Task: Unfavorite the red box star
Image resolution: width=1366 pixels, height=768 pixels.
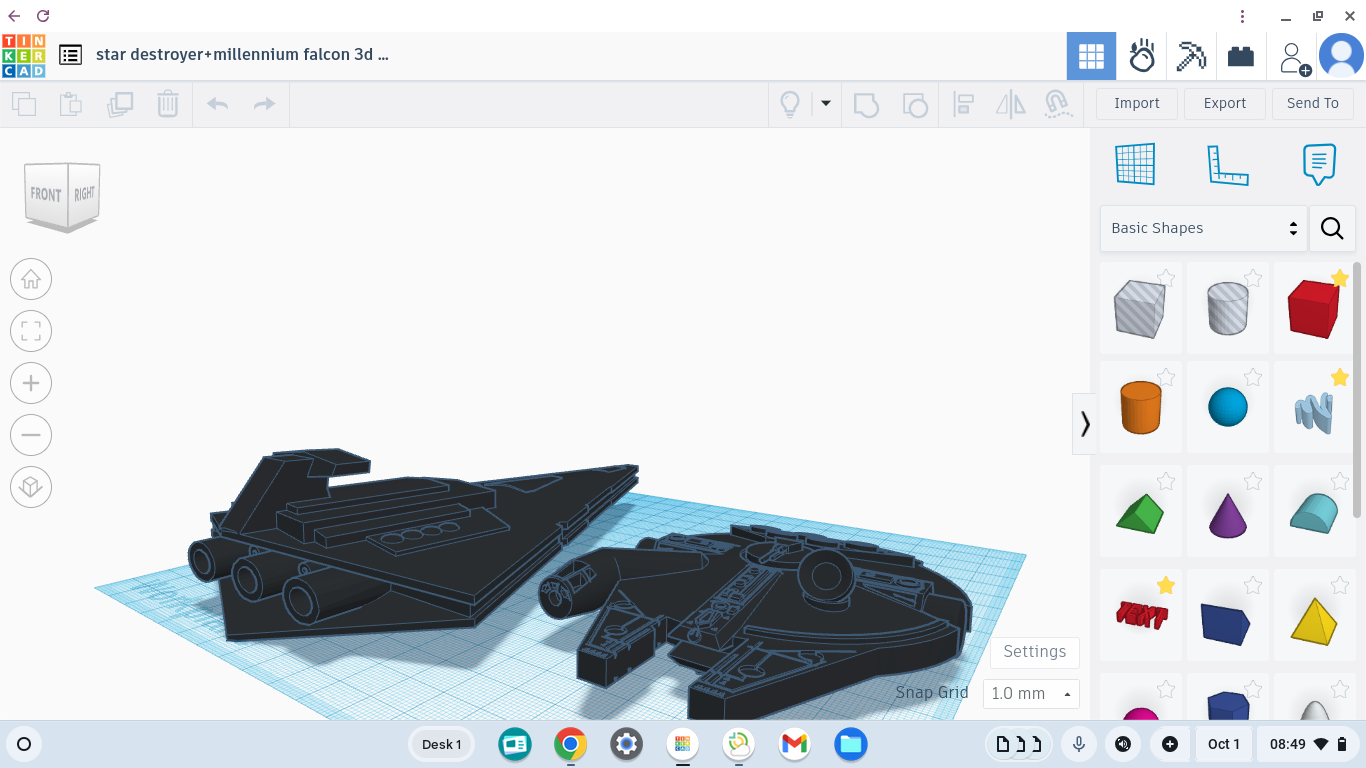Action: [1340, 278]
